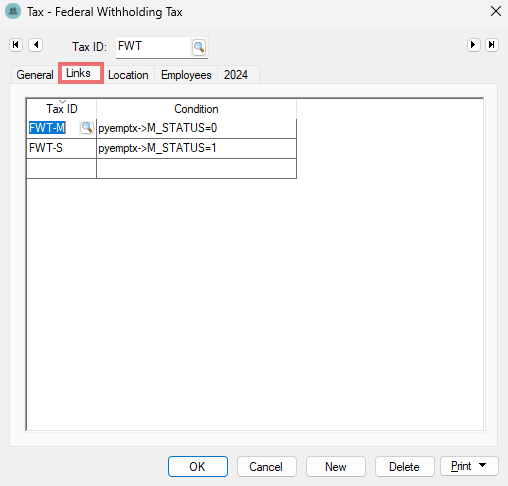Open lookup icon in the FWT-M cell

87,128
